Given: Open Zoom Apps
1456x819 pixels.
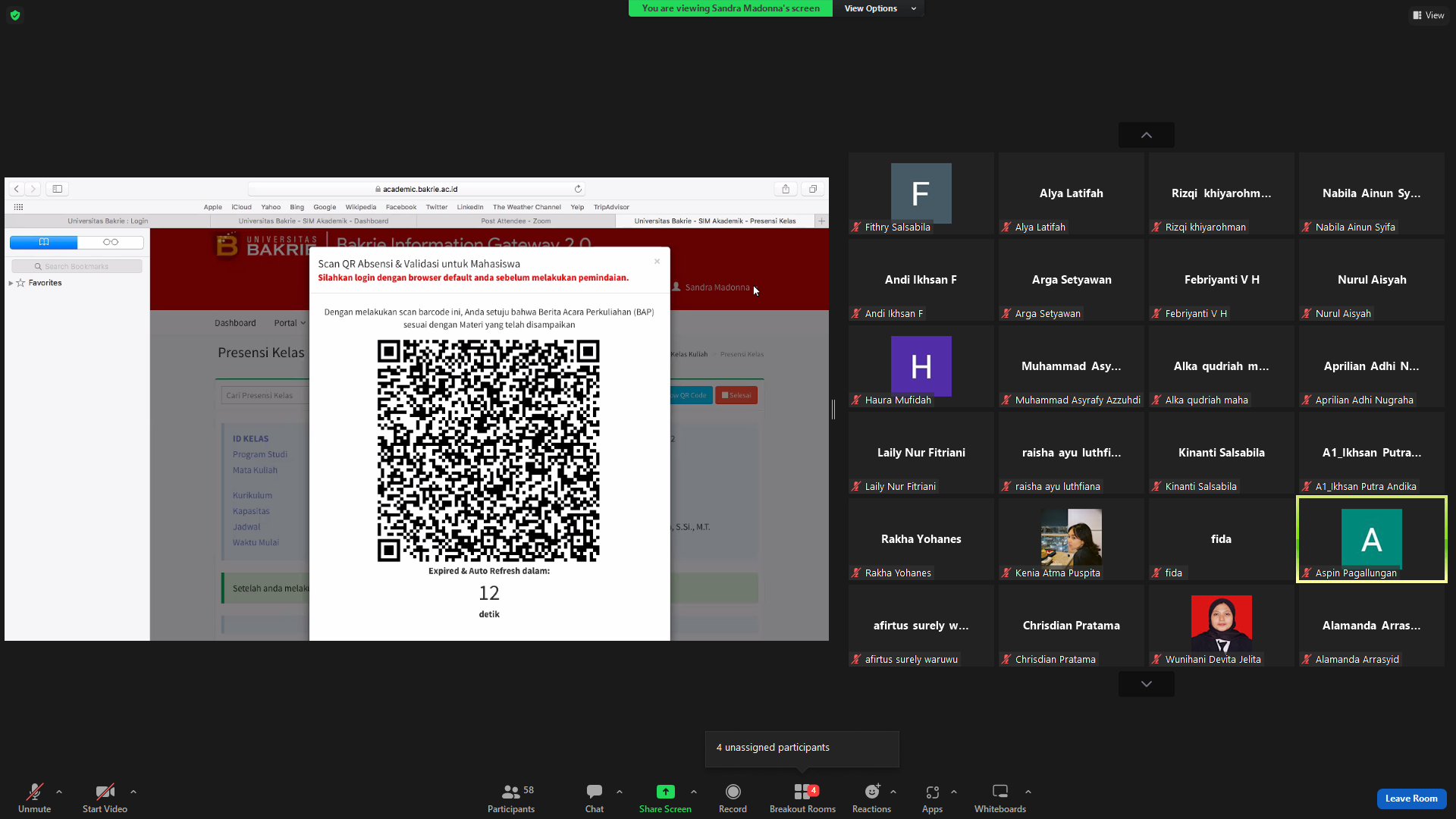Looking at the screenshot, I should pos(932,798).
